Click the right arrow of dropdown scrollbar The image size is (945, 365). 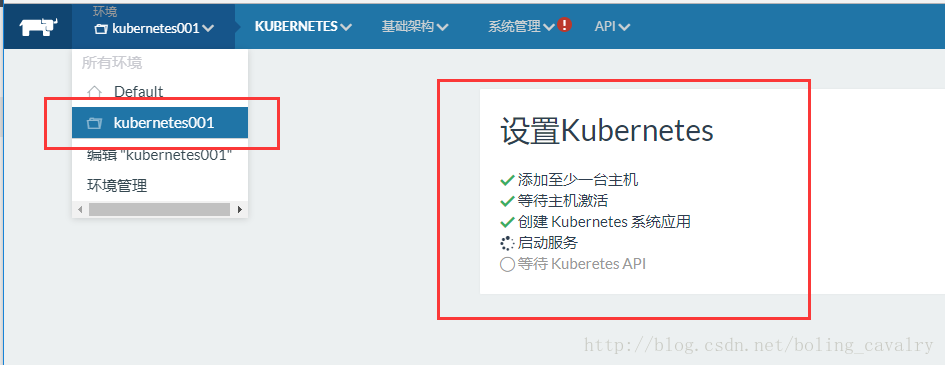240,210
